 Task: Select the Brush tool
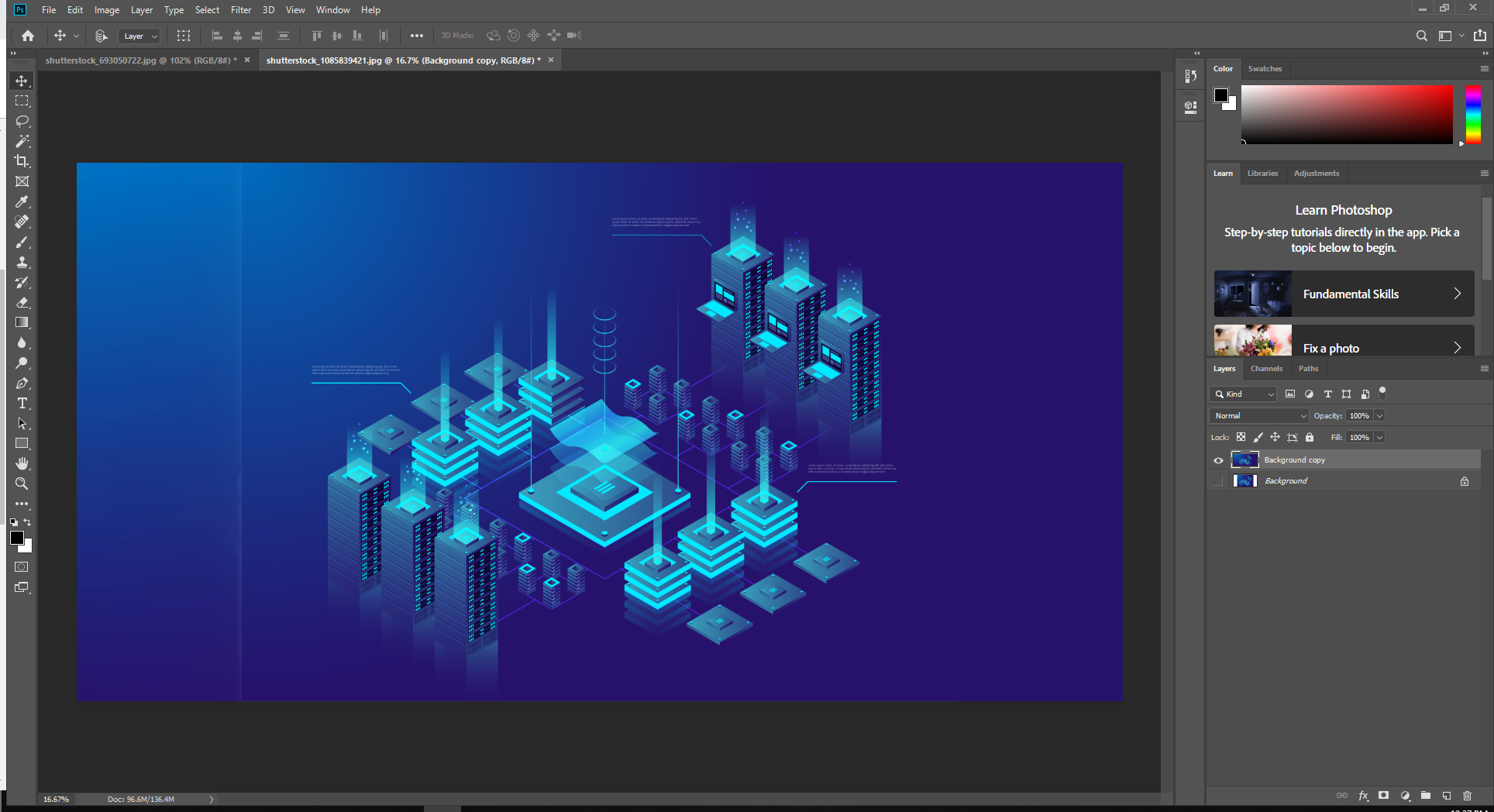(22, 242)
